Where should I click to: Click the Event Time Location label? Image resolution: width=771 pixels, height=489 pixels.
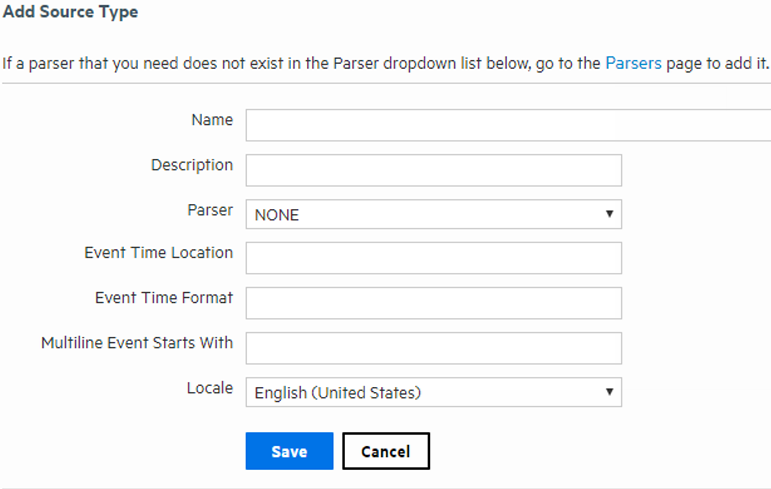pos(159,253)
